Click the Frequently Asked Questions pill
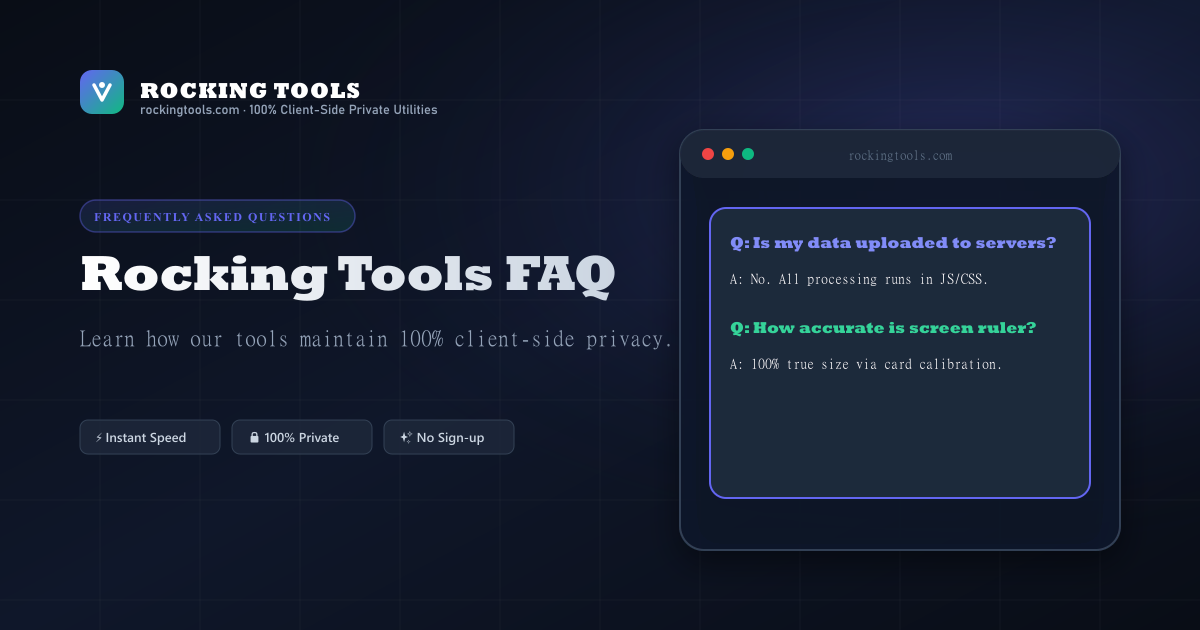The width and height of the screenshot is (1200, 630). 217,216
